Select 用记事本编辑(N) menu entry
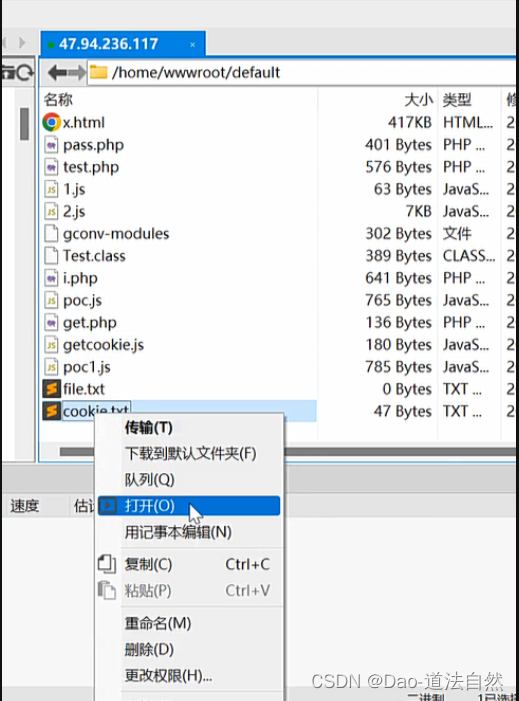The image size is (519, 701). (x=178, y=532)
